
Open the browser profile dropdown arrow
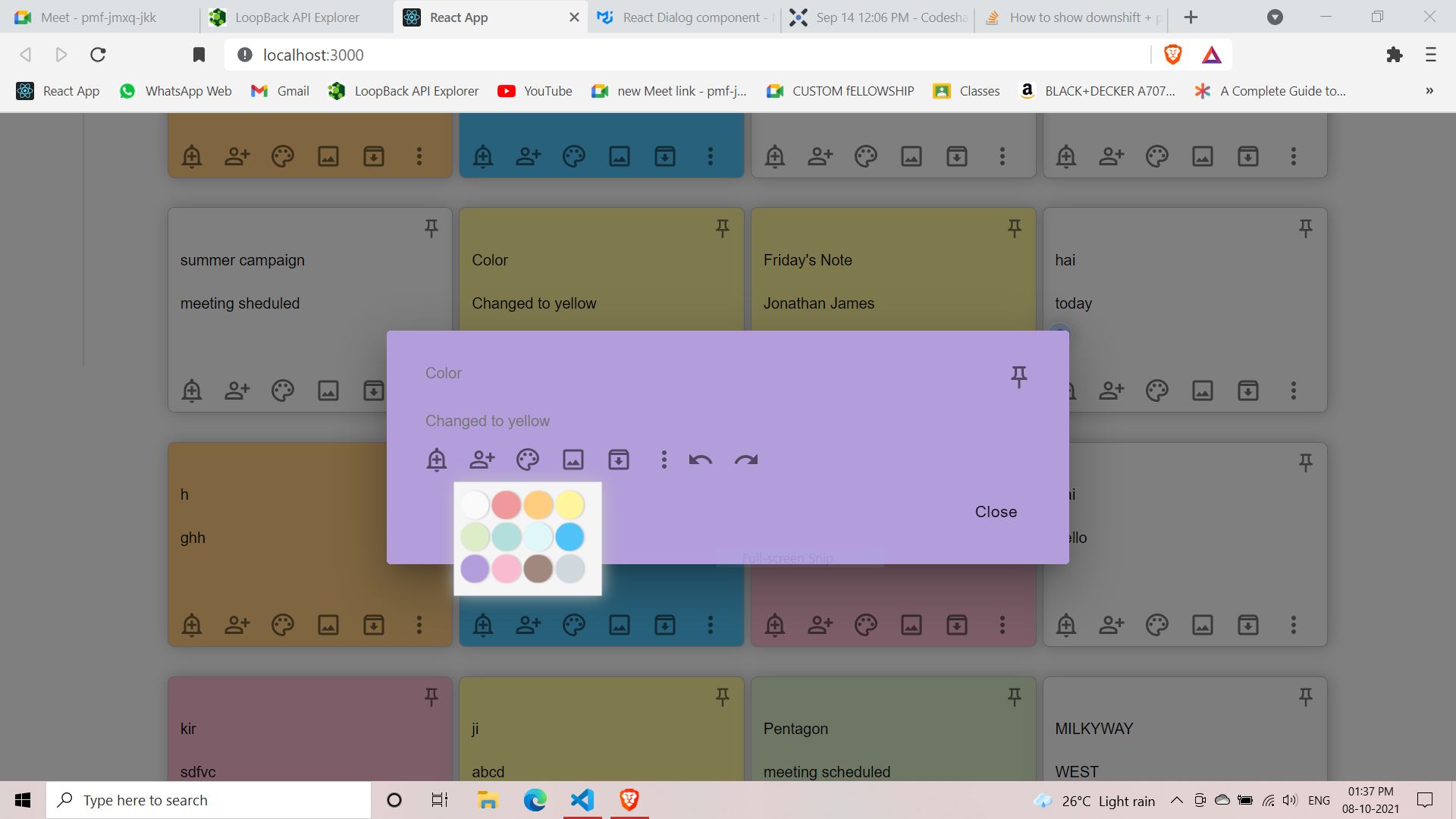[x=1275, y=17]
